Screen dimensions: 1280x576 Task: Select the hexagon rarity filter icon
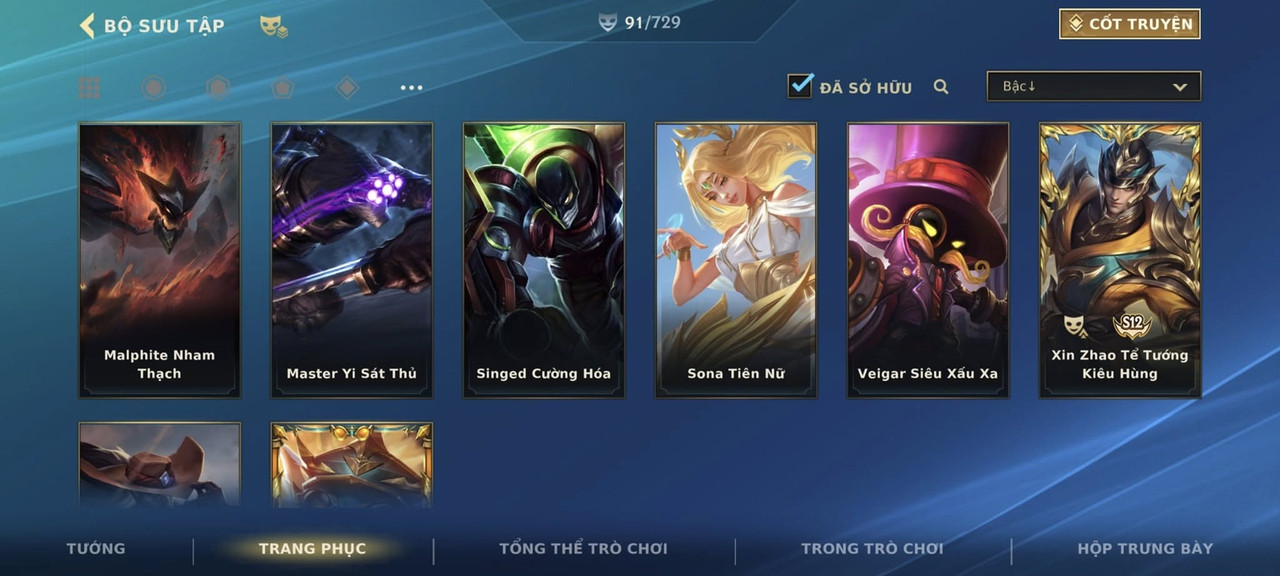218,88
